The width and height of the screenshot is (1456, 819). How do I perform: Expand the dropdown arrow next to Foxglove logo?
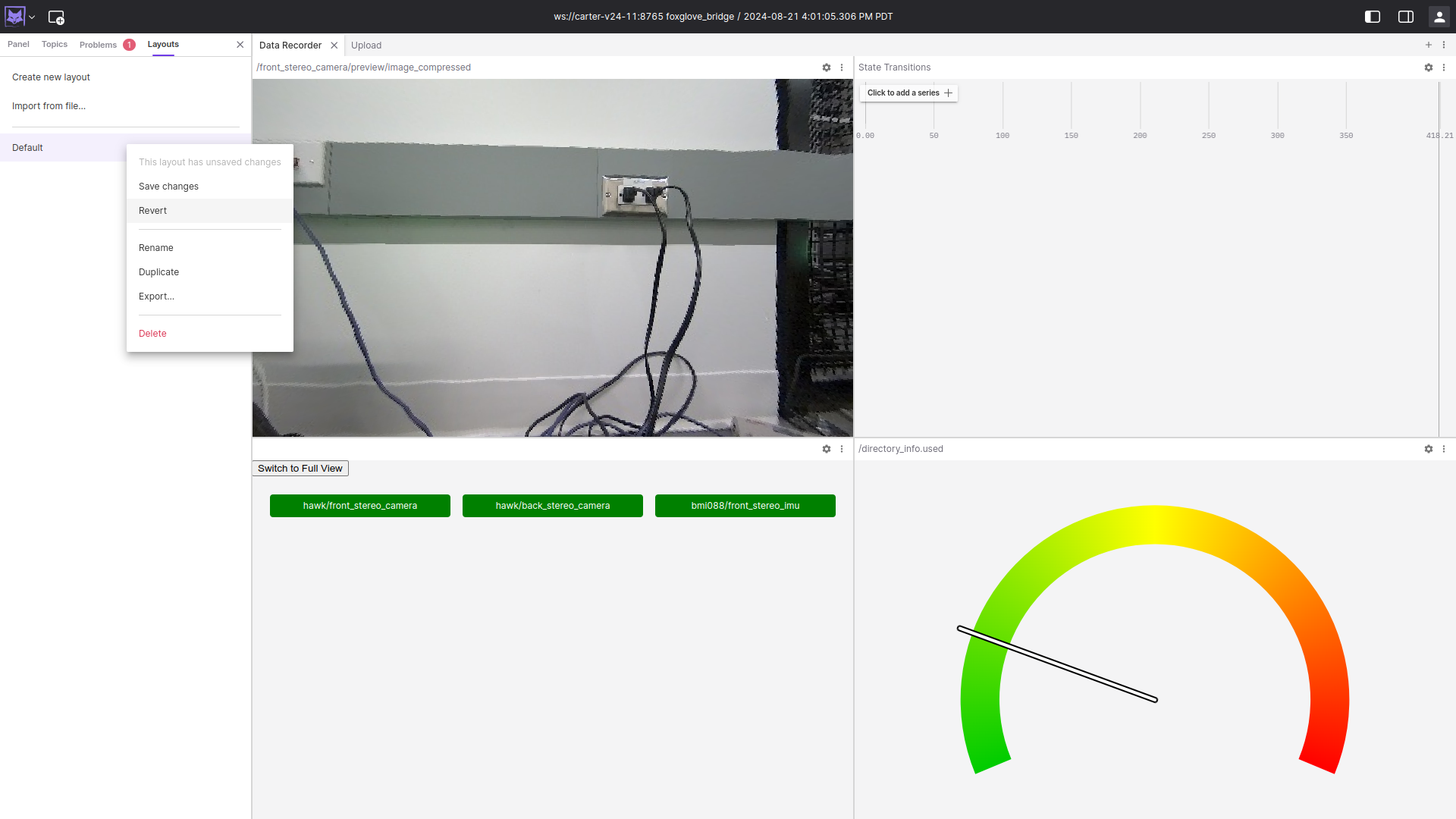click(x=31, y=17)
